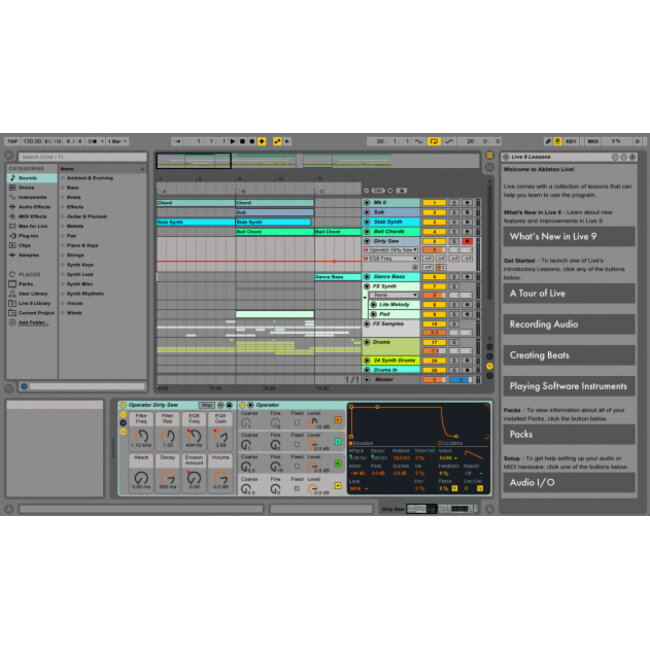Expand the Guitar & Plucked folder

pos(63,216)
